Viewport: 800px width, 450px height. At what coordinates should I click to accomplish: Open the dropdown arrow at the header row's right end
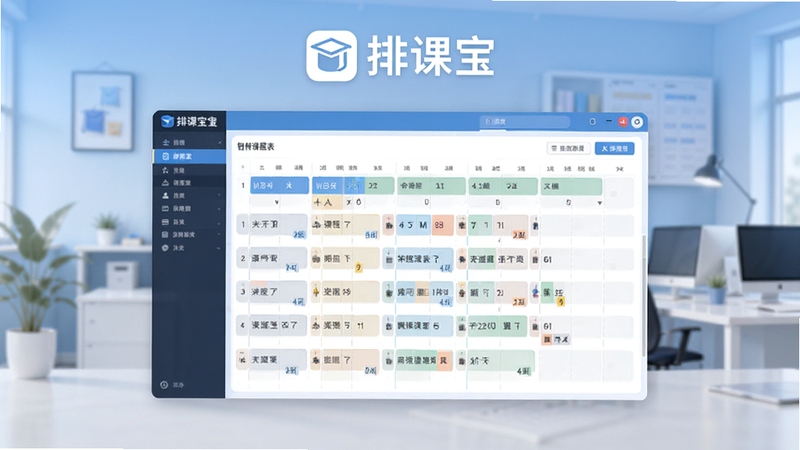click(599, 203)
